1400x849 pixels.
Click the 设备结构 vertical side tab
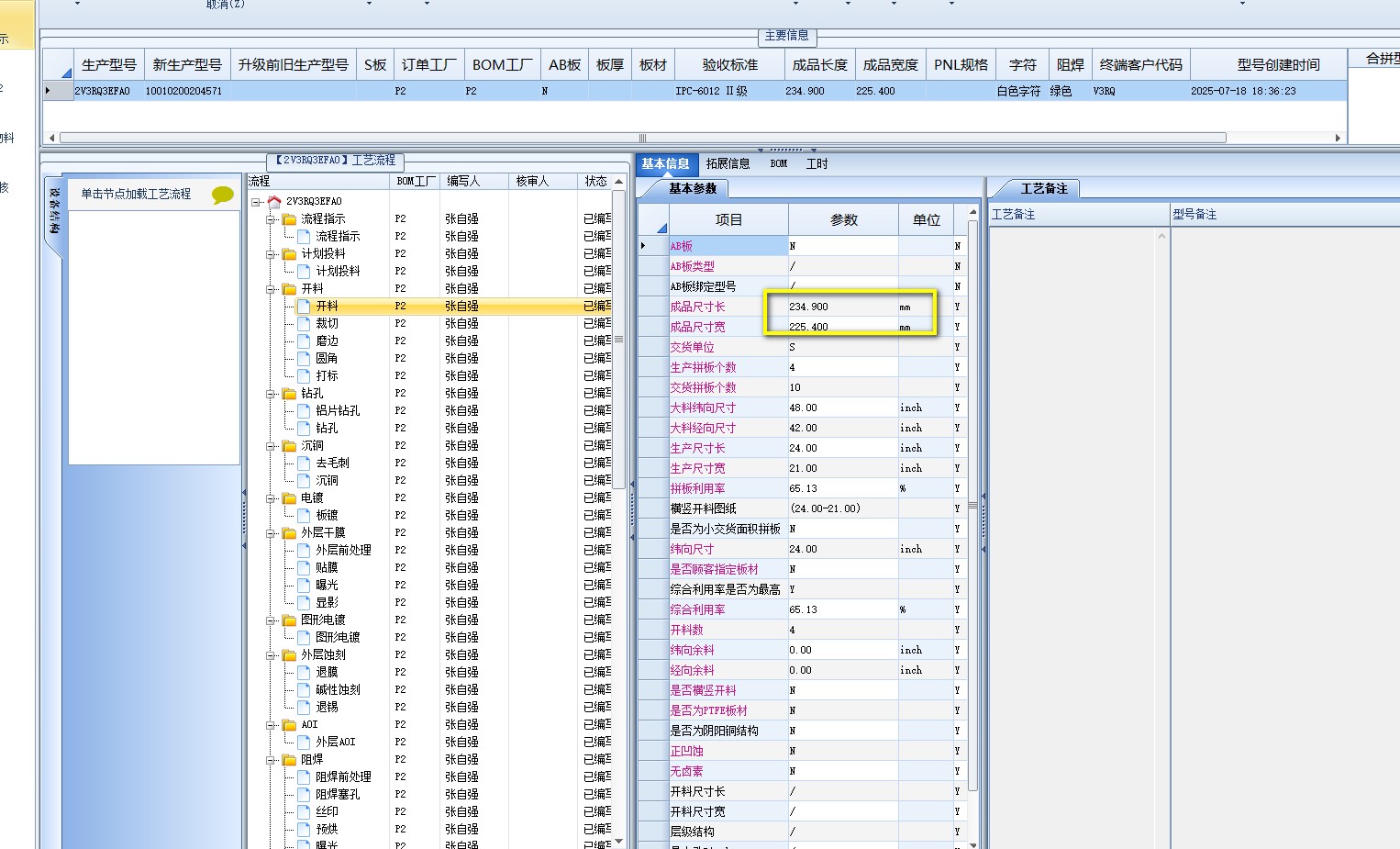55,211
